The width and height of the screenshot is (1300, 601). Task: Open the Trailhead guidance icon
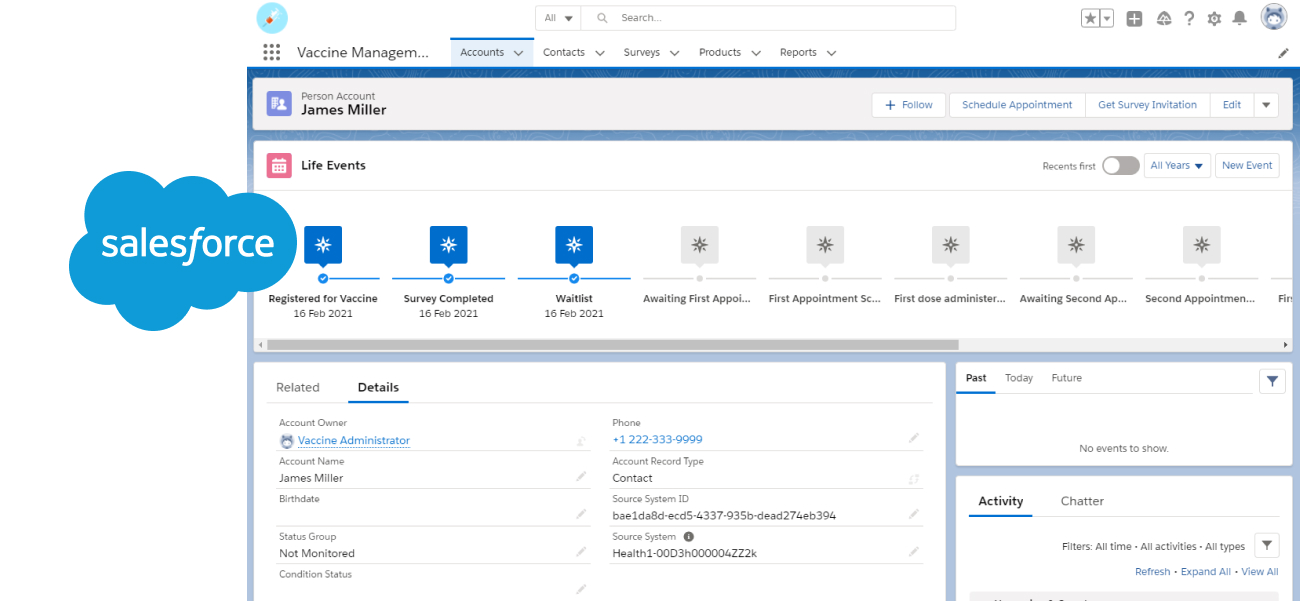[1163, 18]
